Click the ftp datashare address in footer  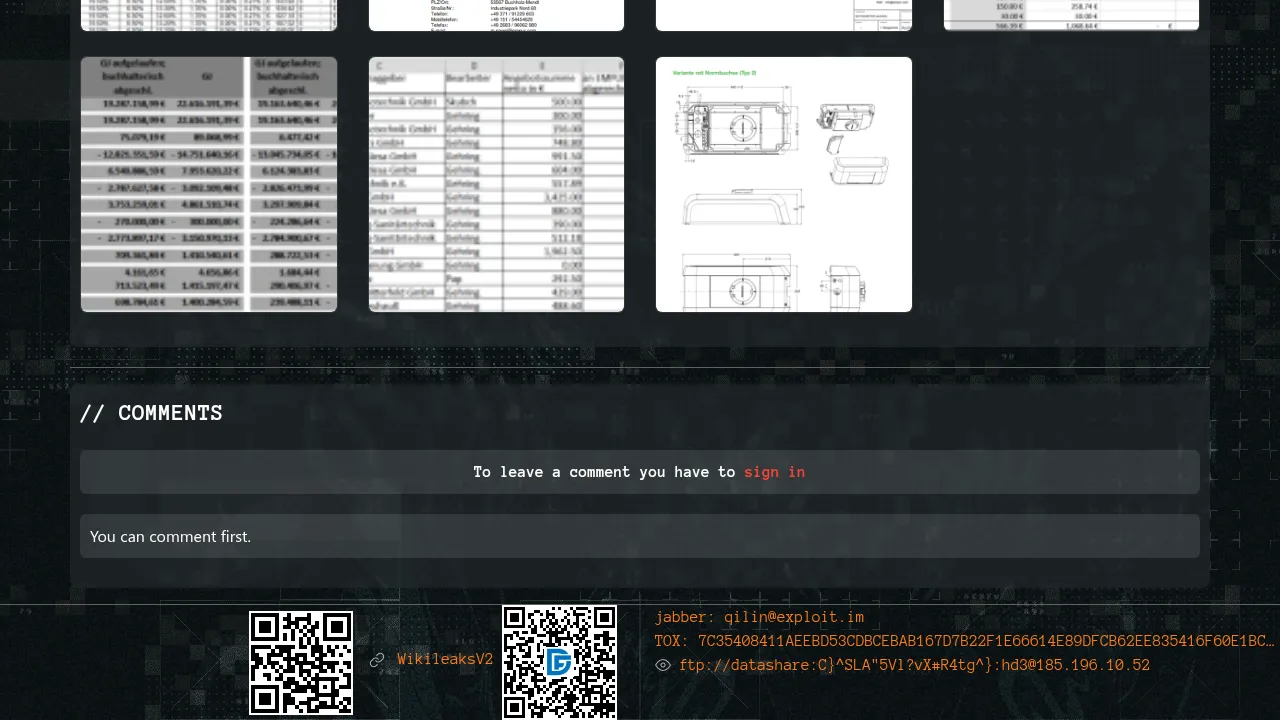pyautogui.click(x=914, y=666)
